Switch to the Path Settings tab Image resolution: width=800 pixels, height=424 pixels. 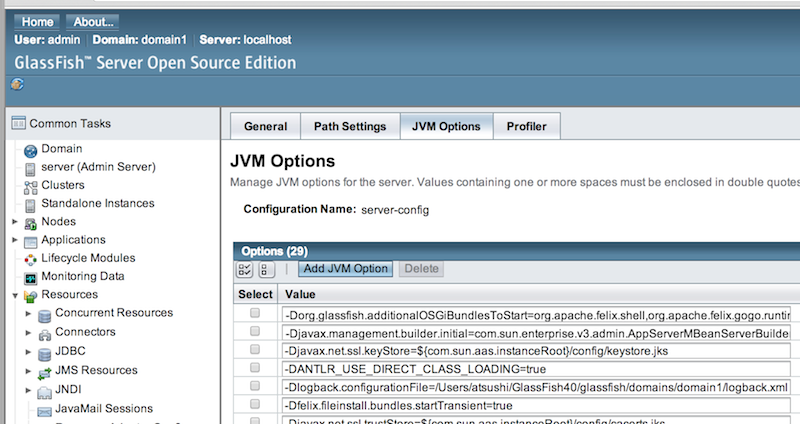349,126
